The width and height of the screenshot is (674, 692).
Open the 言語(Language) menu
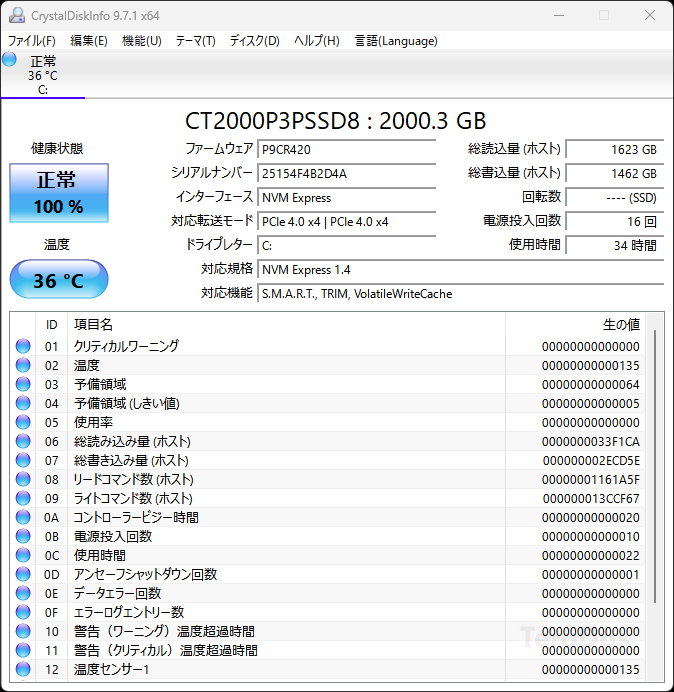[x=396, y=41]
